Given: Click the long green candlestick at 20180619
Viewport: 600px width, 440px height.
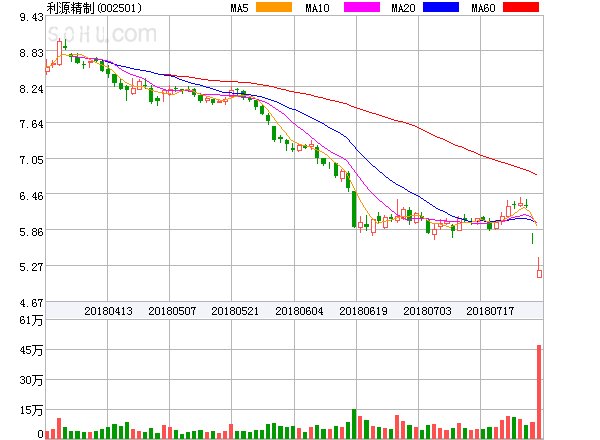Looking at the screenshot, I should 354,209.
